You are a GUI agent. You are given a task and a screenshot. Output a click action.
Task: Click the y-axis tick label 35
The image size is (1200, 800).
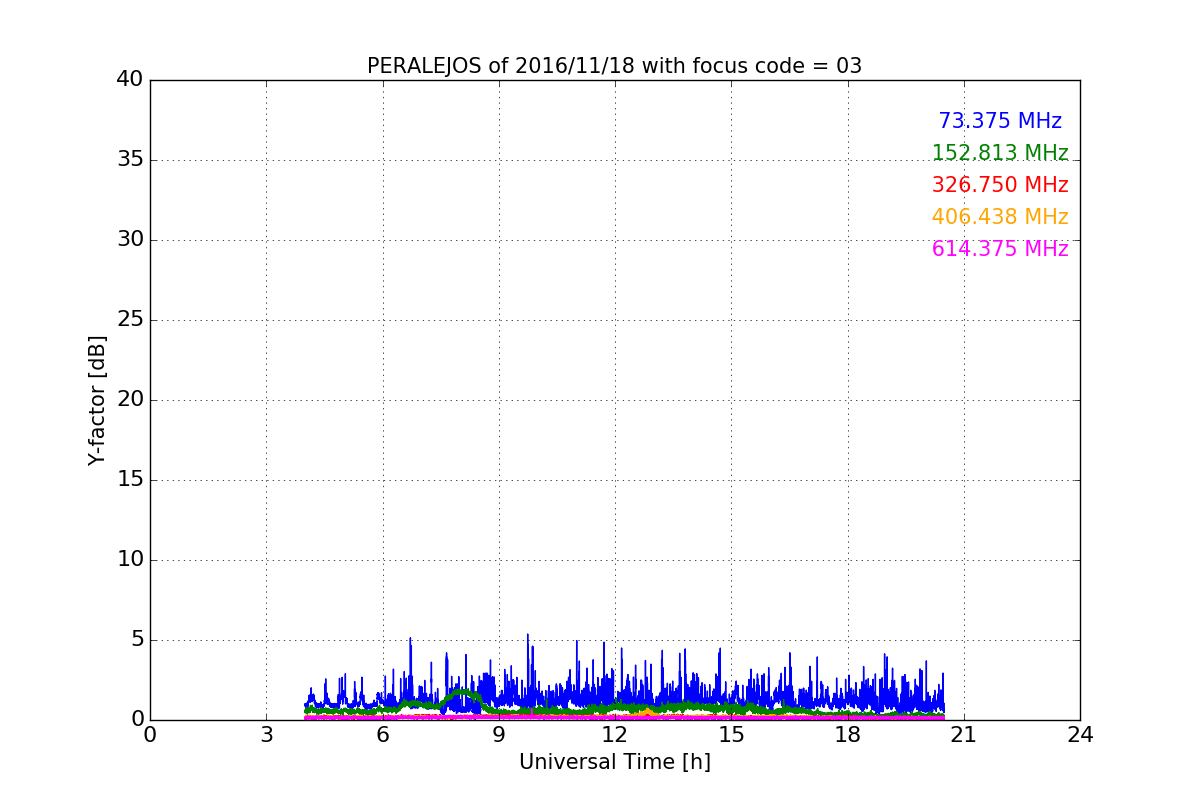click(x=130, y=160)
